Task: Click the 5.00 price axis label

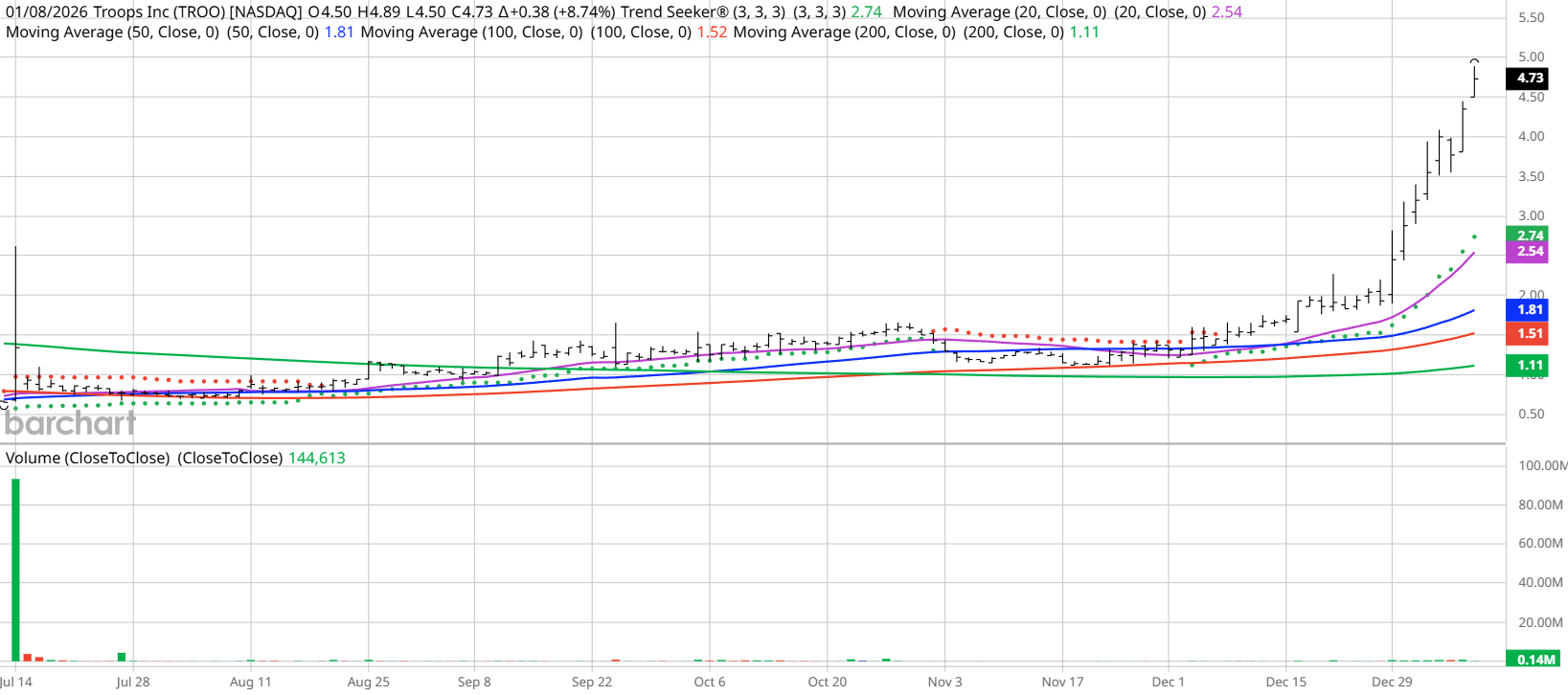Action: 1532,57
